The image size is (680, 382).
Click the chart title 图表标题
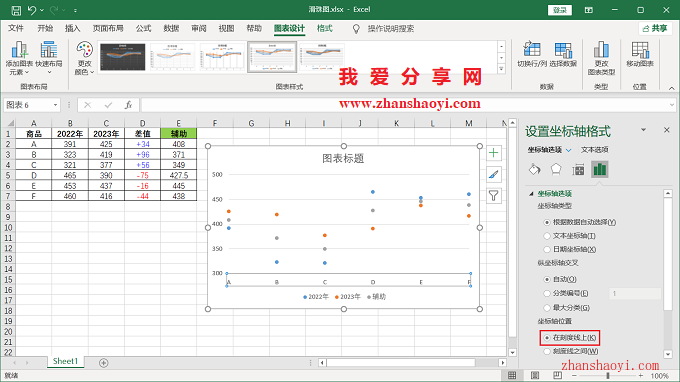click(343, 159)
